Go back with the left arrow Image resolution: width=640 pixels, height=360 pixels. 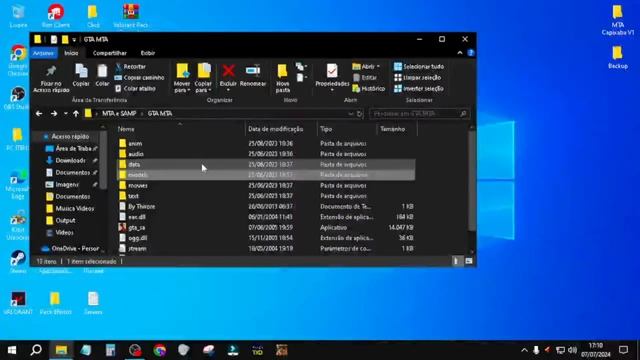[39, 113]
